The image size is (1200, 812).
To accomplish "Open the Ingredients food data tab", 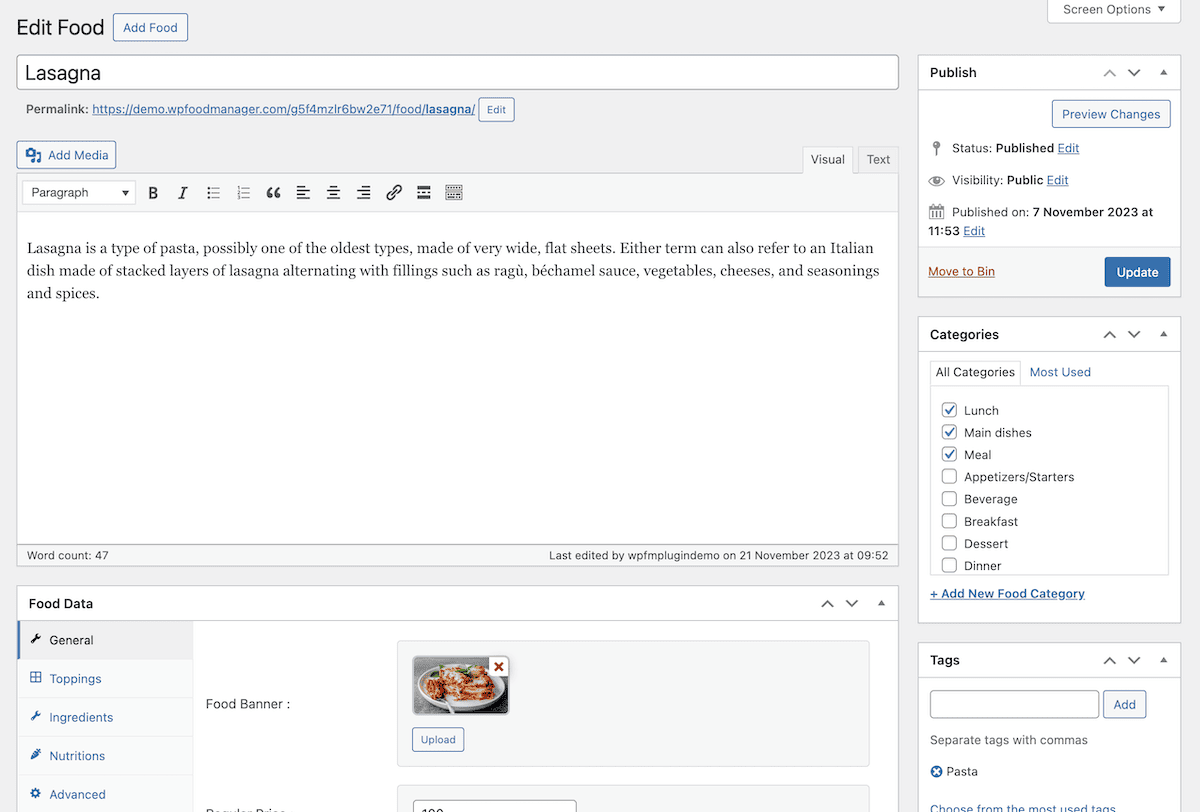I will click(105, 717).
